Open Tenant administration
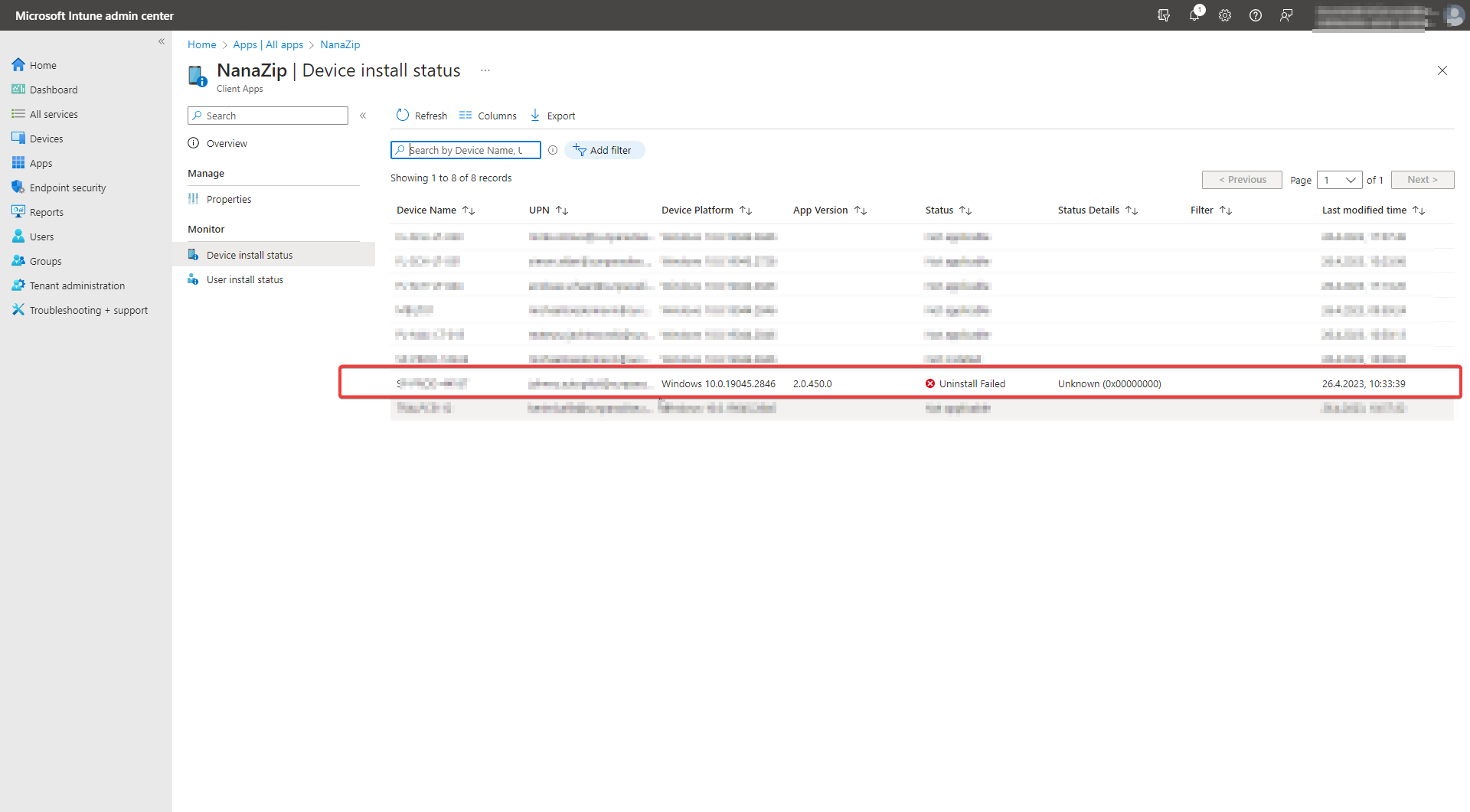This screenshot has width=1470, height=812. pyautogui.click(x=77, y=285)
